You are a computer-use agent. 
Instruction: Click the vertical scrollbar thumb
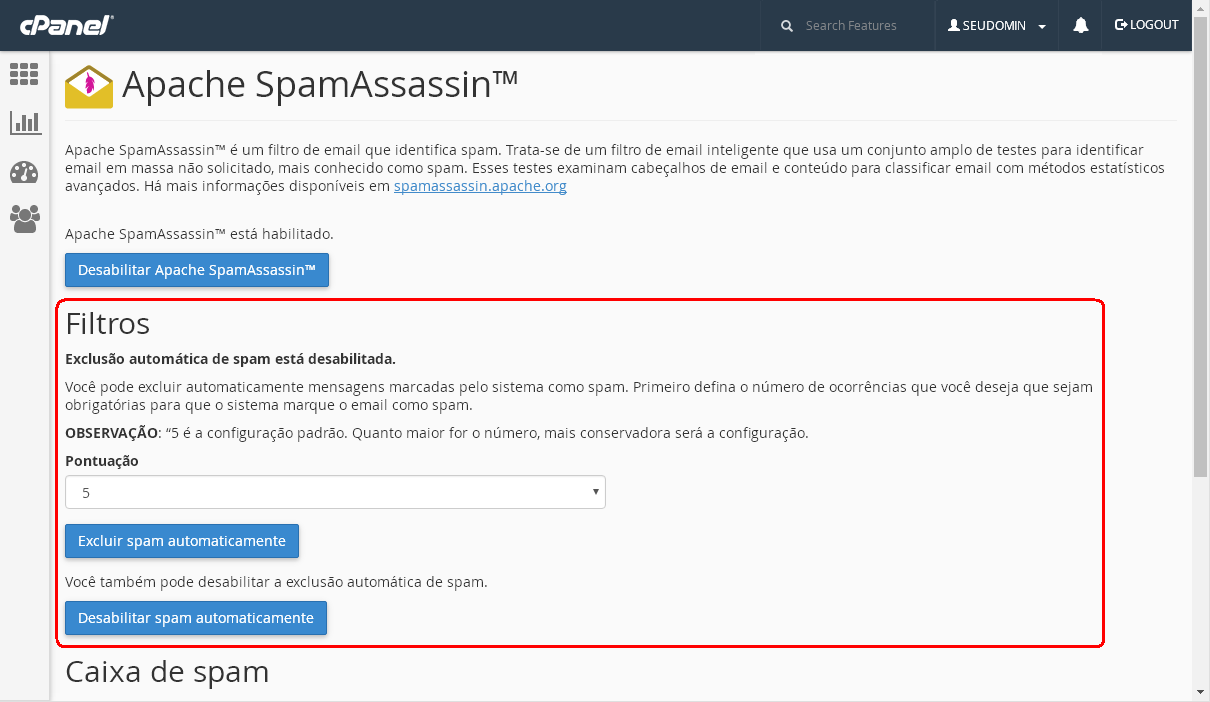pos(1201,250)
